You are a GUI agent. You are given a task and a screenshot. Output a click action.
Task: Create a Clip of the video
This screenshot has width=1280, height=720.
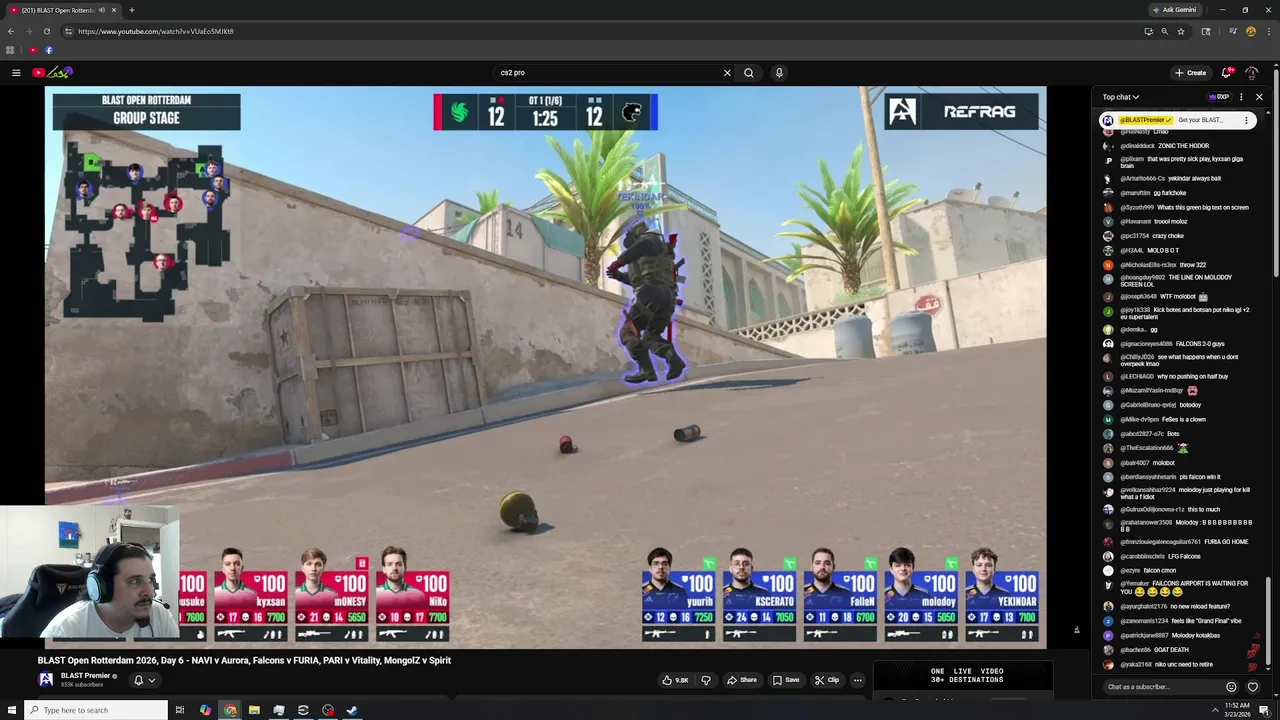[x=827, y=680]
